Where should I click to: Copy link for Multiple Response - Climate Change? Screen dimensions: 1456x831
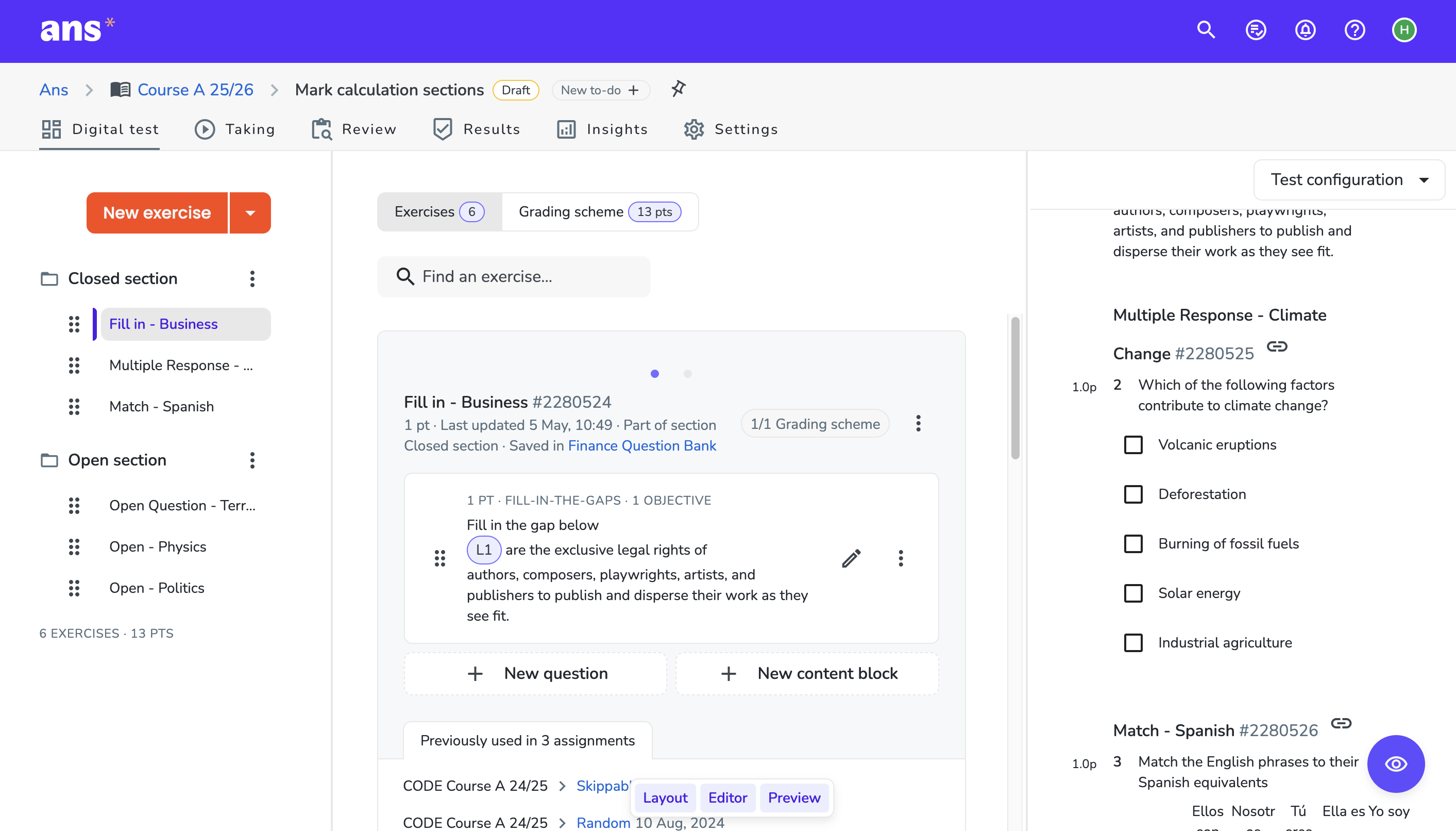(1277, 346)
